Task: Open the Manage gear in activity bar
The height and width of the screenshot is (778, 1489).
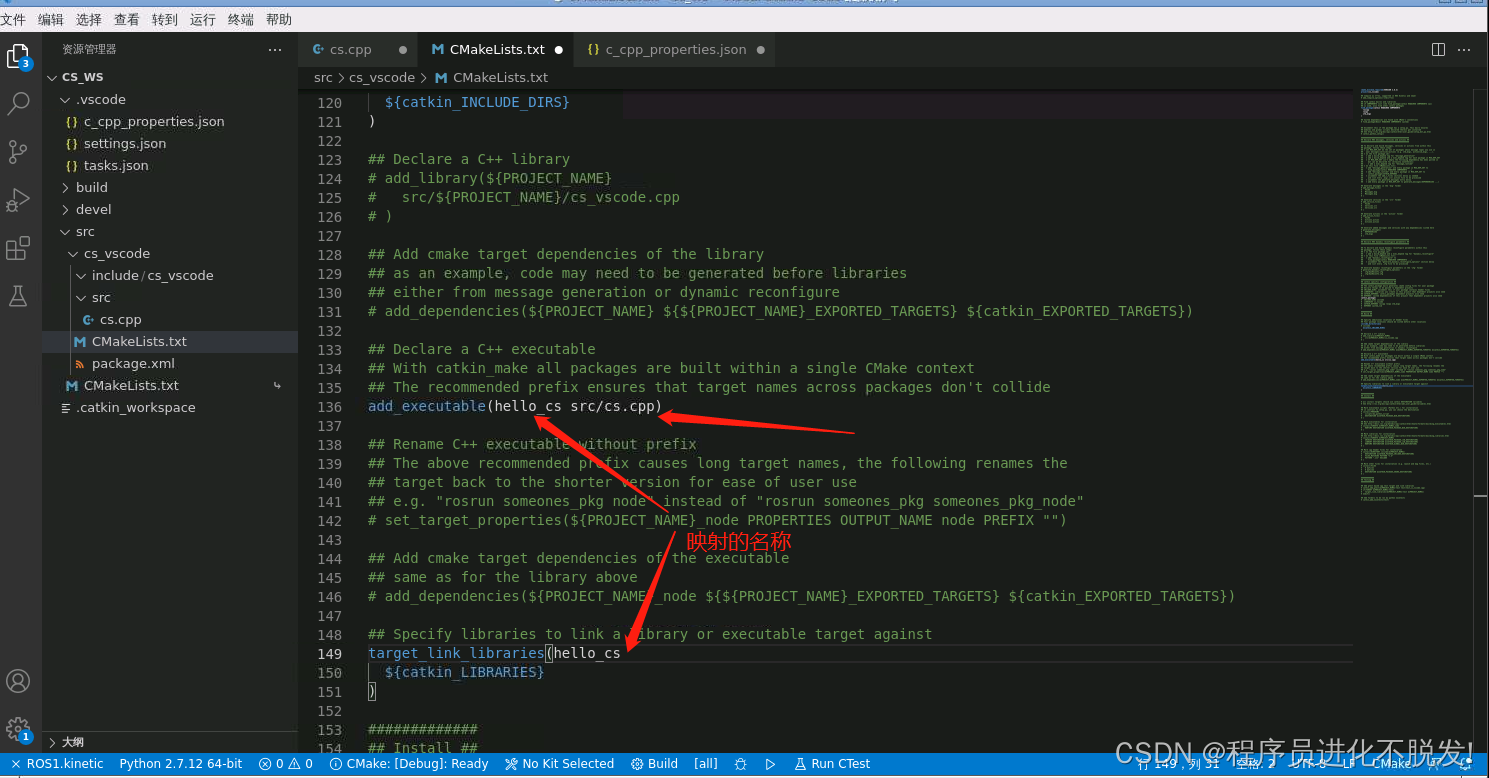Action: point(18,729)
